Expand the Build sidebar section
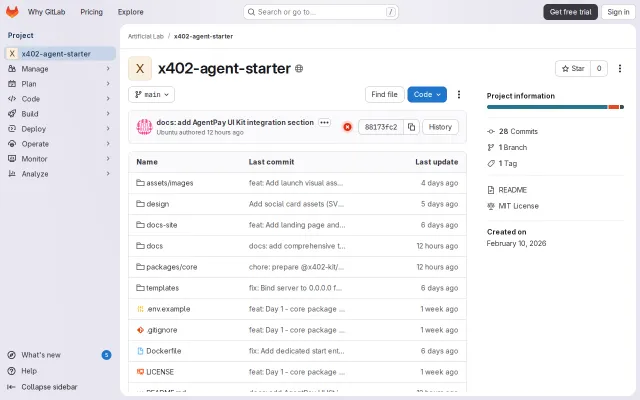640x400 pixels. pos(59,114)
